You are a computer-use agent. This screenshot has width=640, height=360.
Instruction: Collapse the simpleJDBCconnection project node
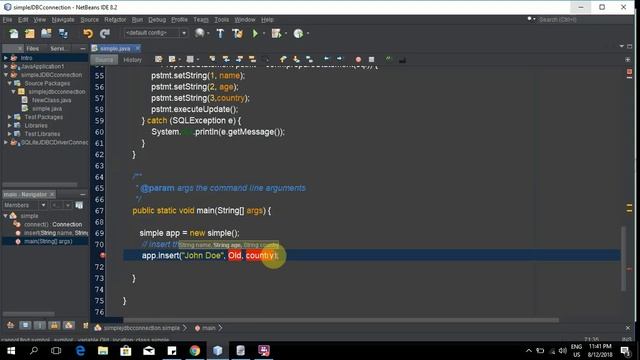point(6,75)
